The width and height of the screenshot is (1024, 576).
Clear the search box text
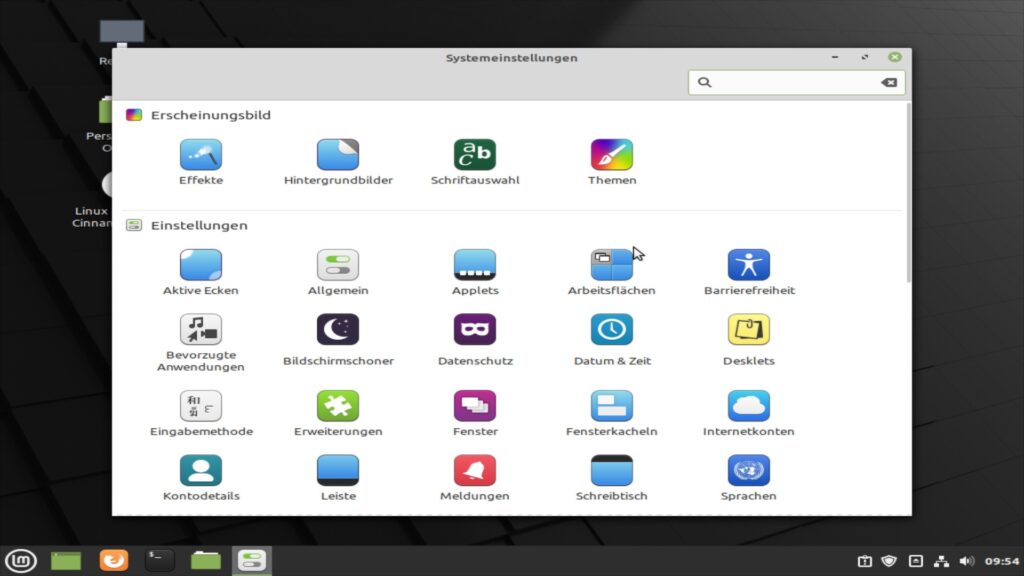[889, 82]
